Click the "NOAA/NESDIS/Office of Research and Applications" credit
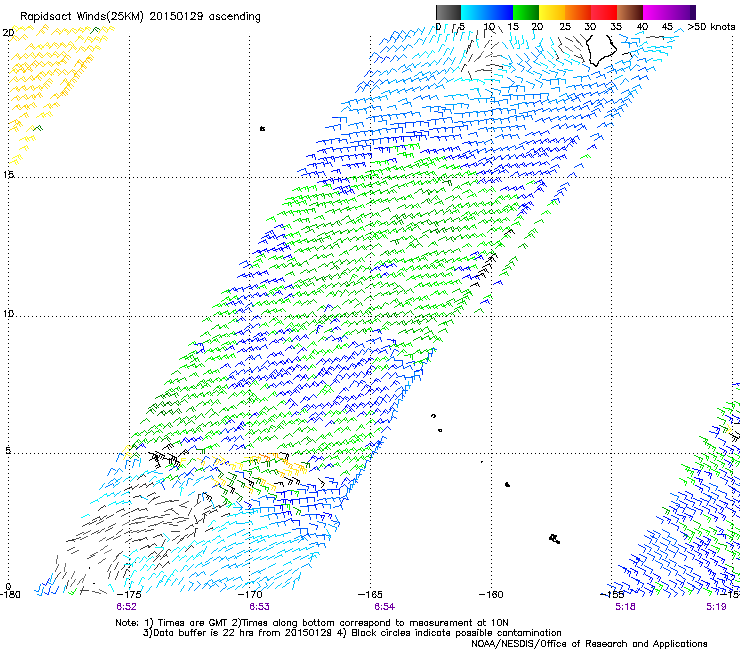 point(589,644)
